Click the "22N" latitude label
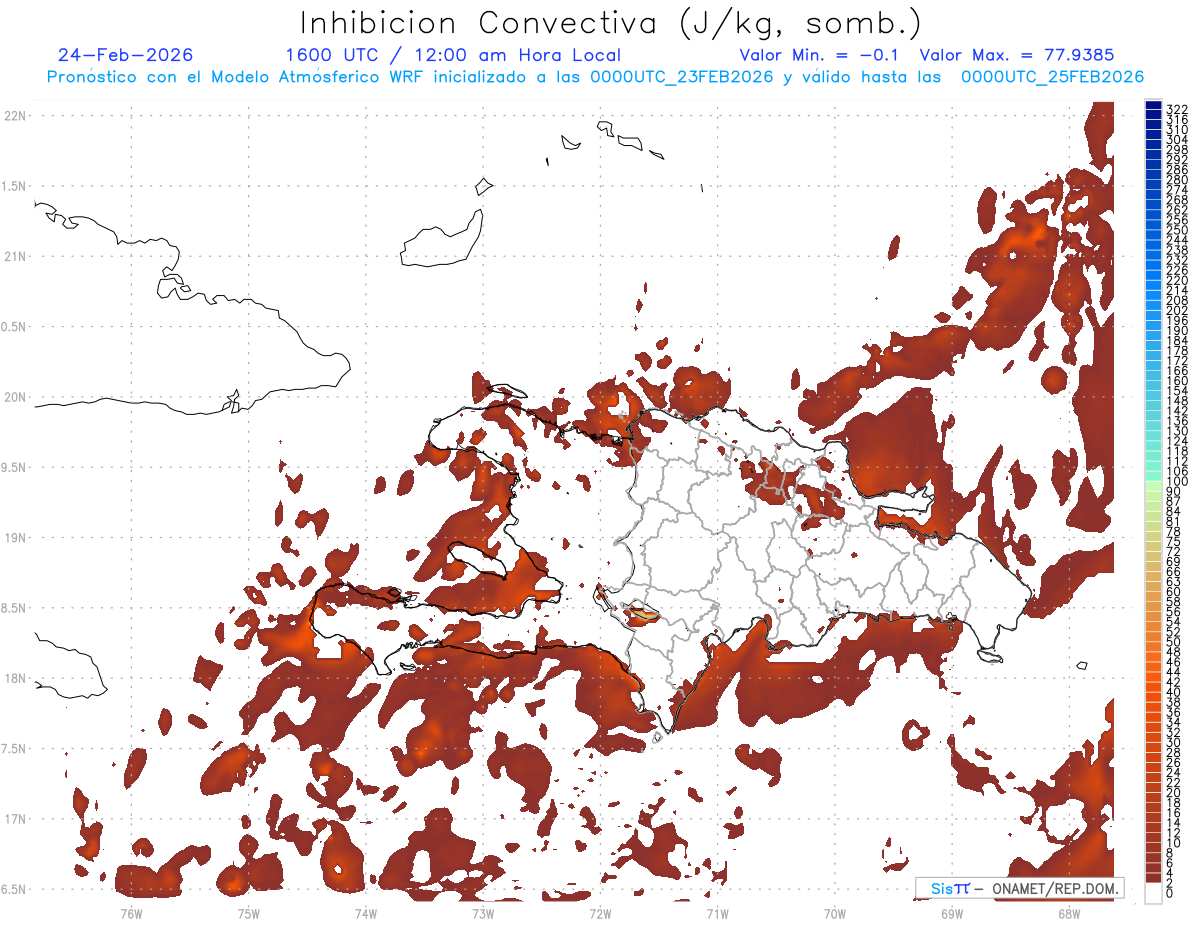1200x927 pixels. 16,116
